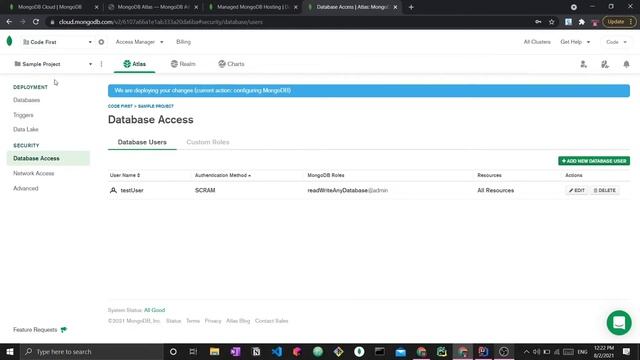
Task: Click the All Good system status link
Action: click(154, 310)
